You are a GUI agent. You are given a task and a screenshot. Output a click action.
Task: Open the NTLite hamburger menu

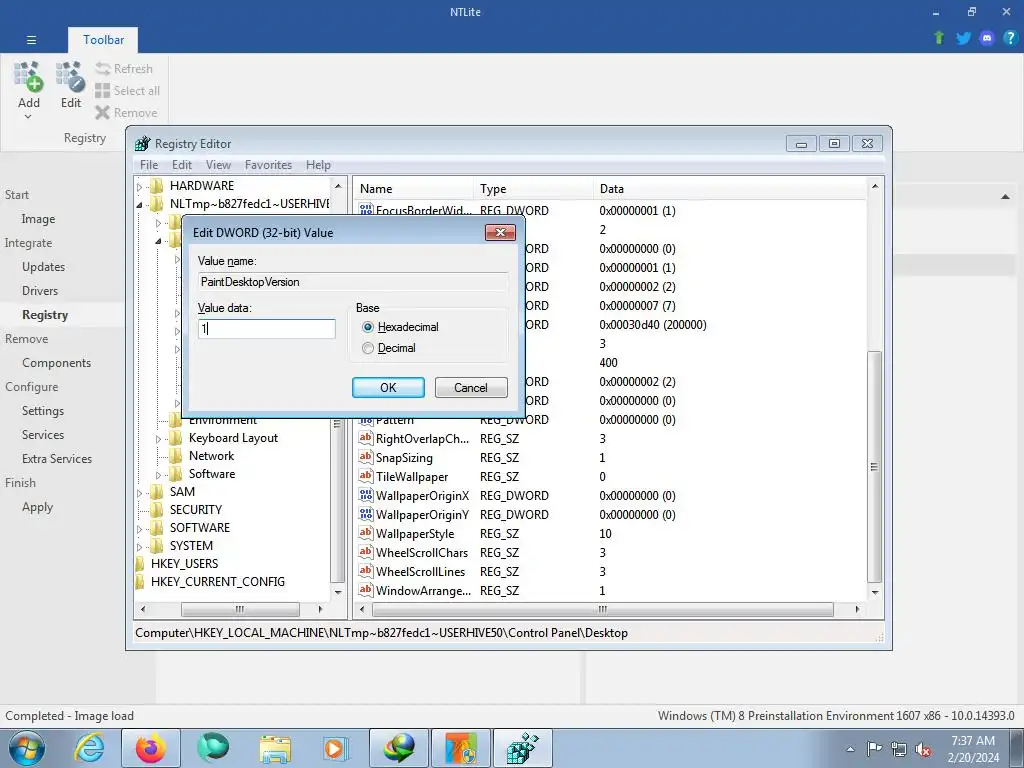pos(31,40)
